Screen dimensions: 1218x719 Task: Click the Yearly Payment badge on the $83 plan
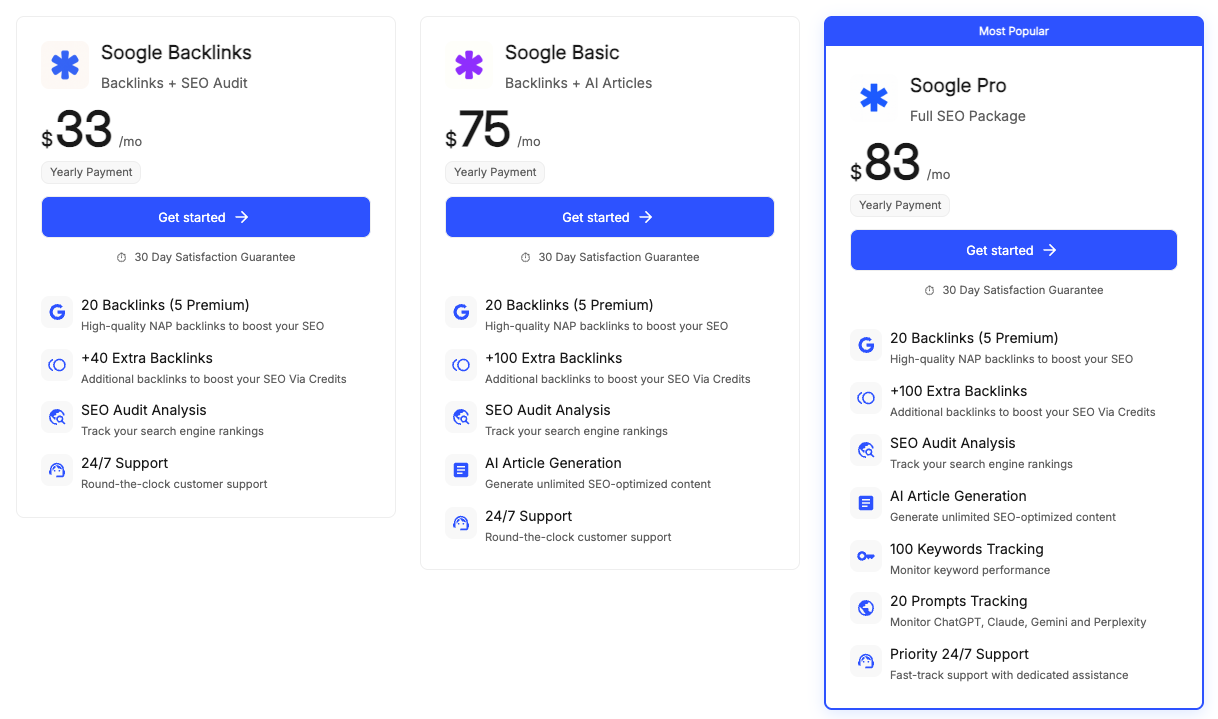pos(900,205)
